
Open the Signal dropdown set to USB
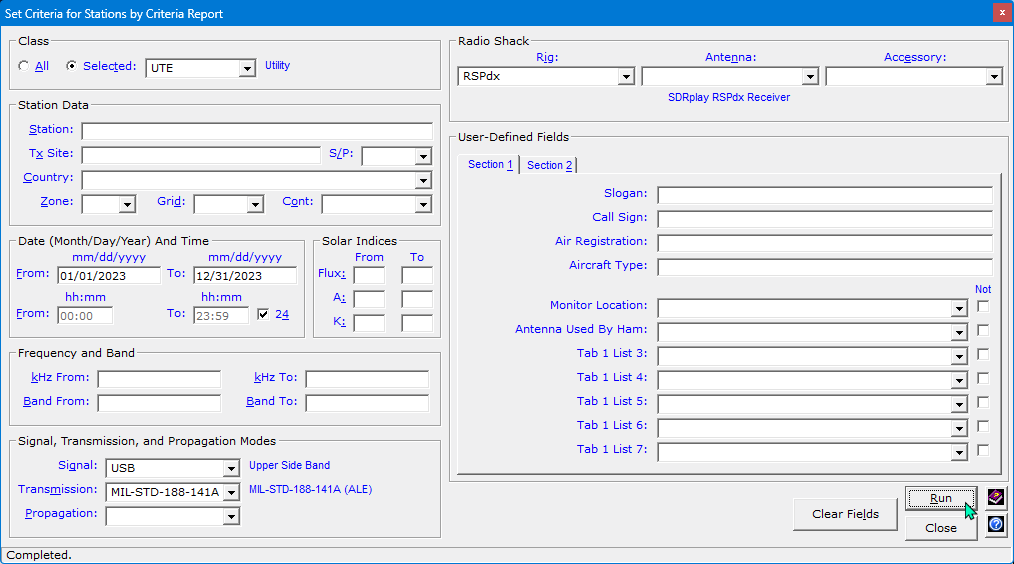[231, 467]
